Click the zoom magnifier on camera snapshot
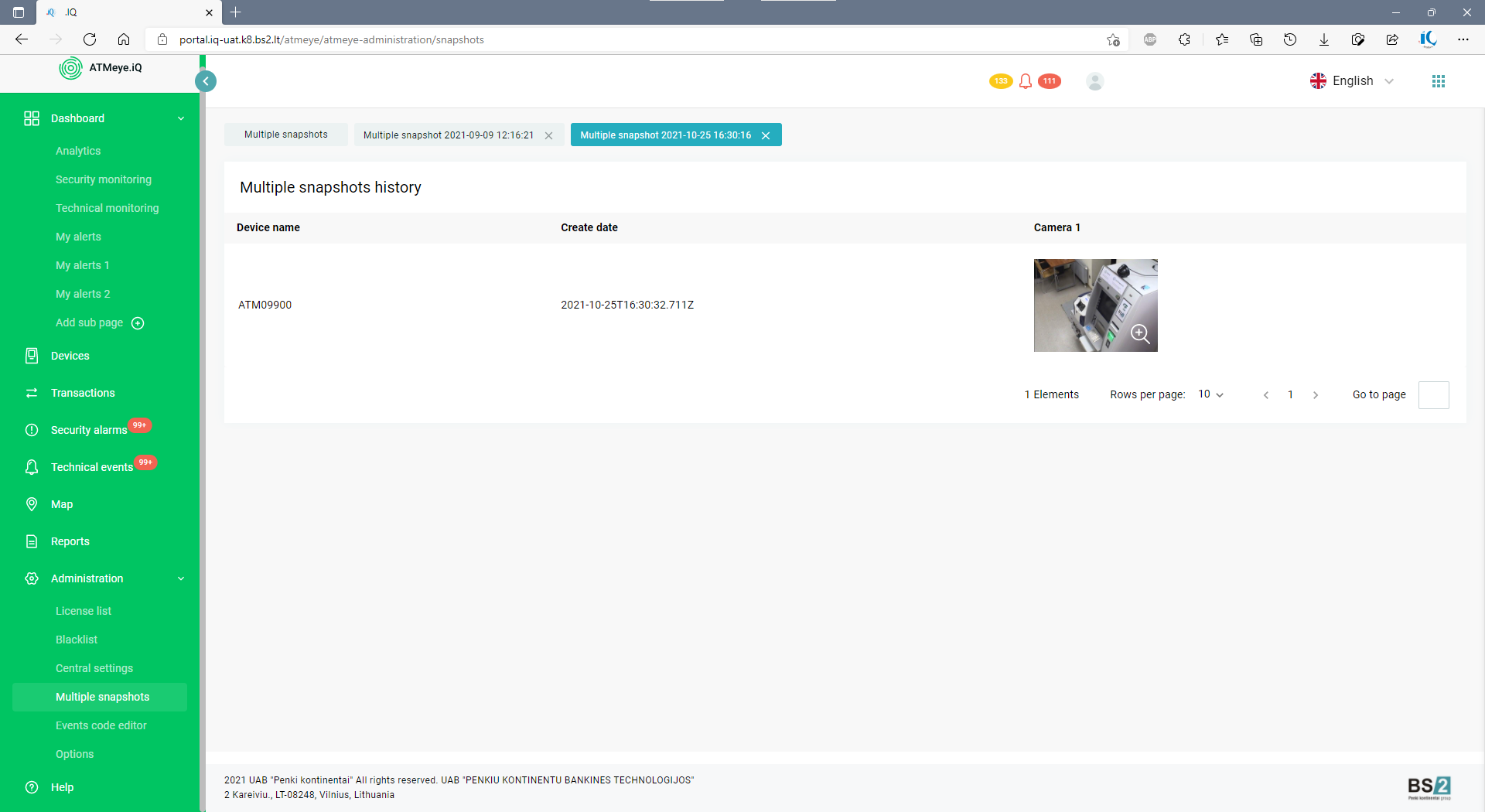 tap(1140, 334)
